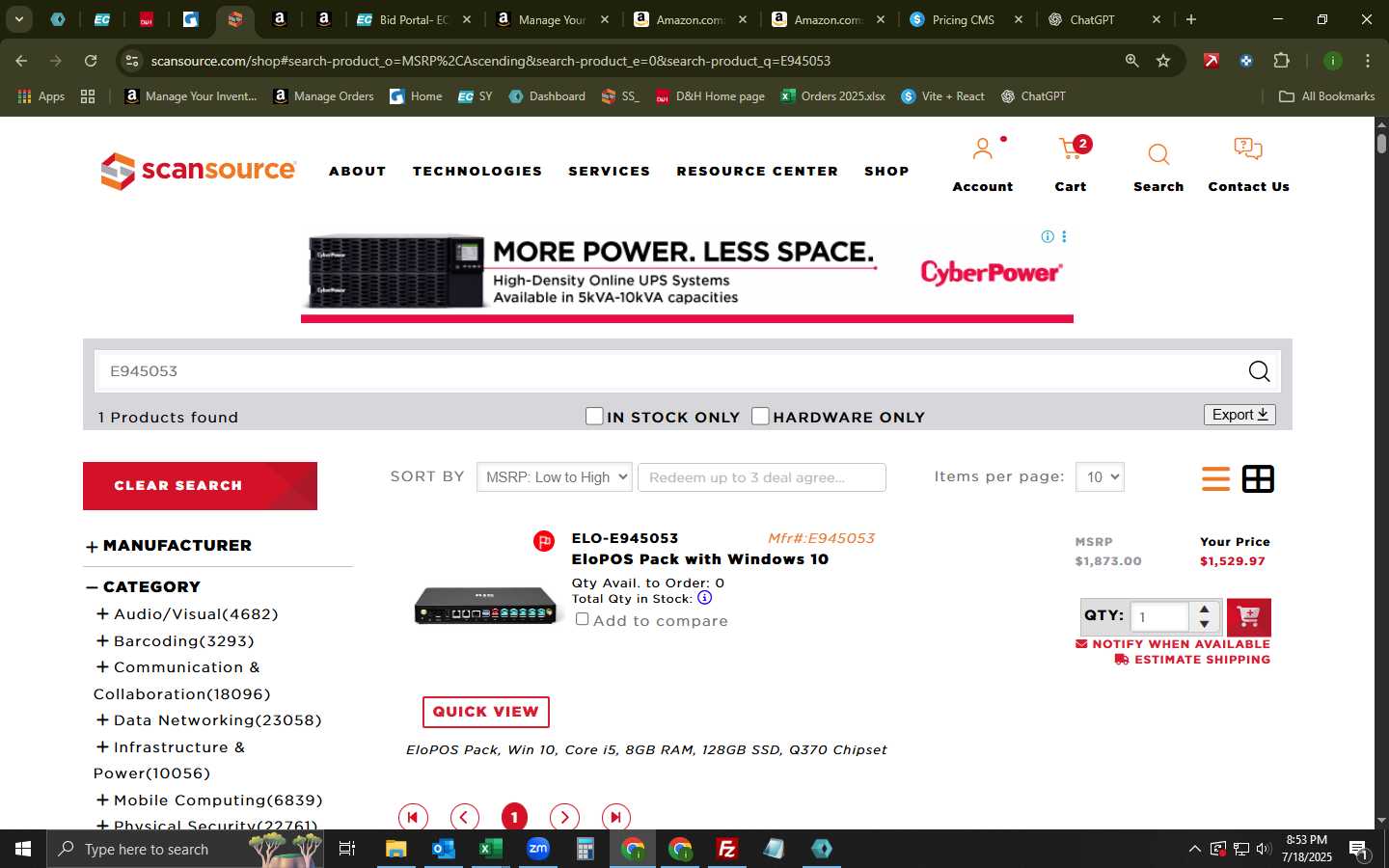
Task: Go to the previous results page
Action: tap(464, 817)
